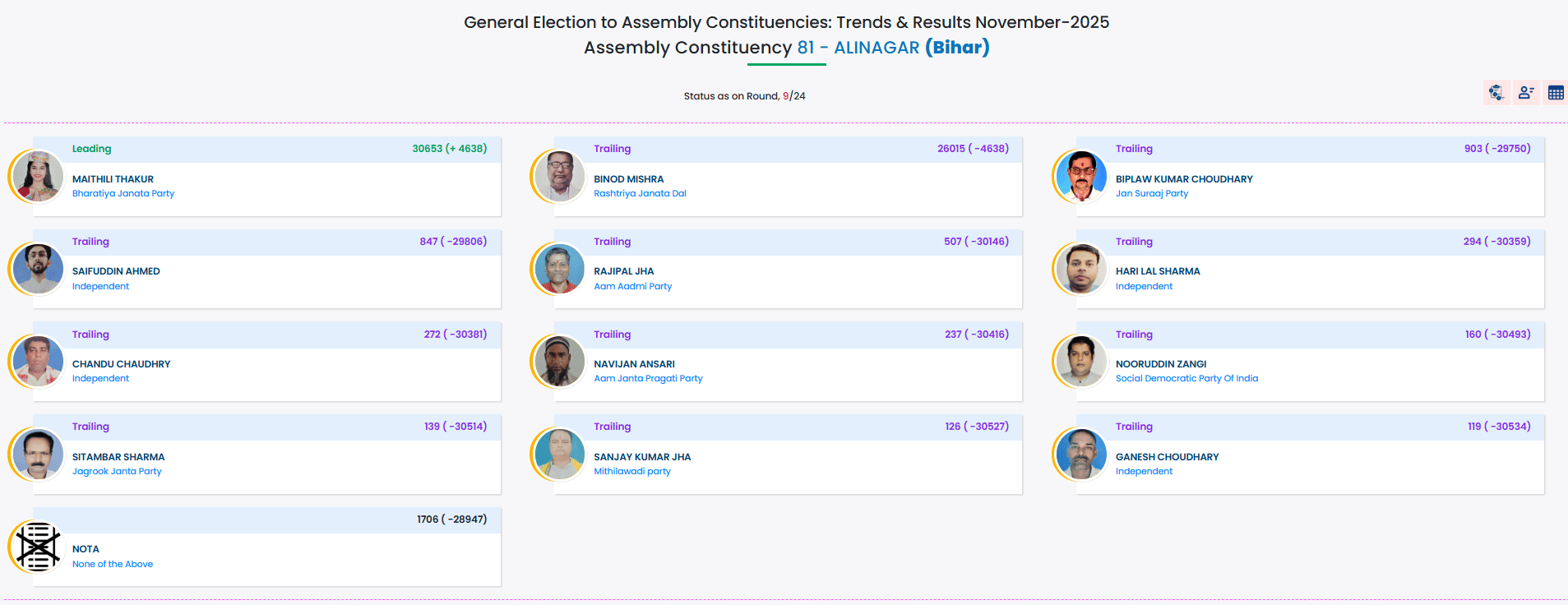This screenshot has width=1568, height=605.
Task: Click Ganesh Choudhary's profile picture
Action: coord(1081,454)
